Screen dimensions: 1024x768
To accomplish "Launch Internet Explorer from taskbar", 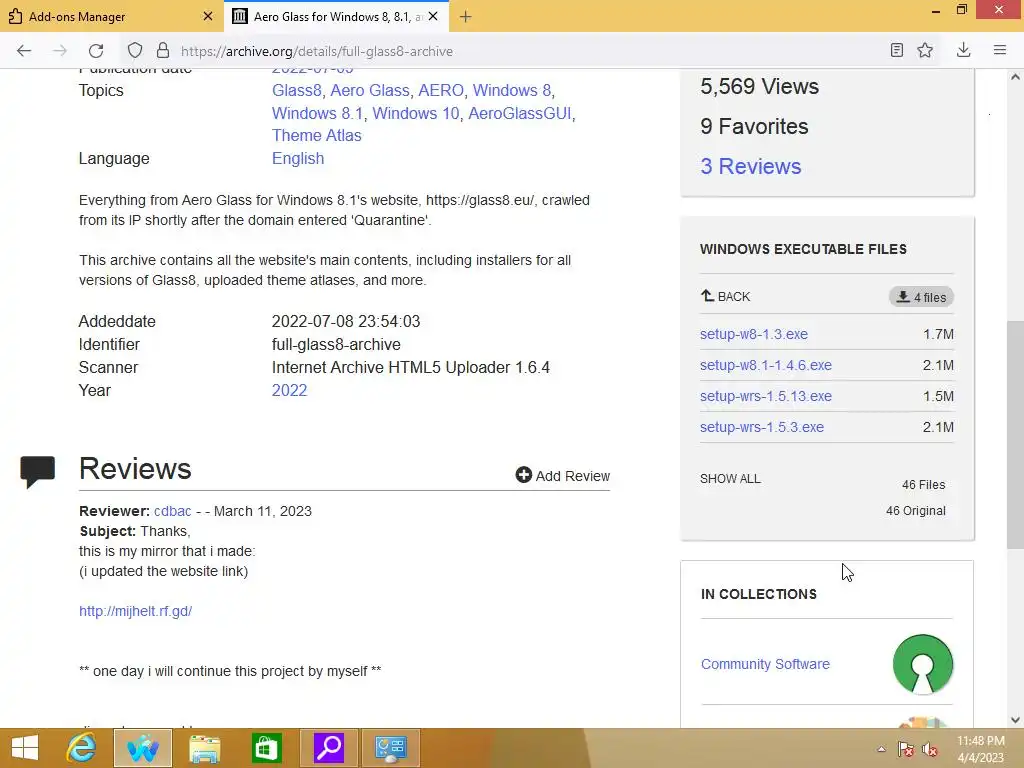I will (82, 748).
